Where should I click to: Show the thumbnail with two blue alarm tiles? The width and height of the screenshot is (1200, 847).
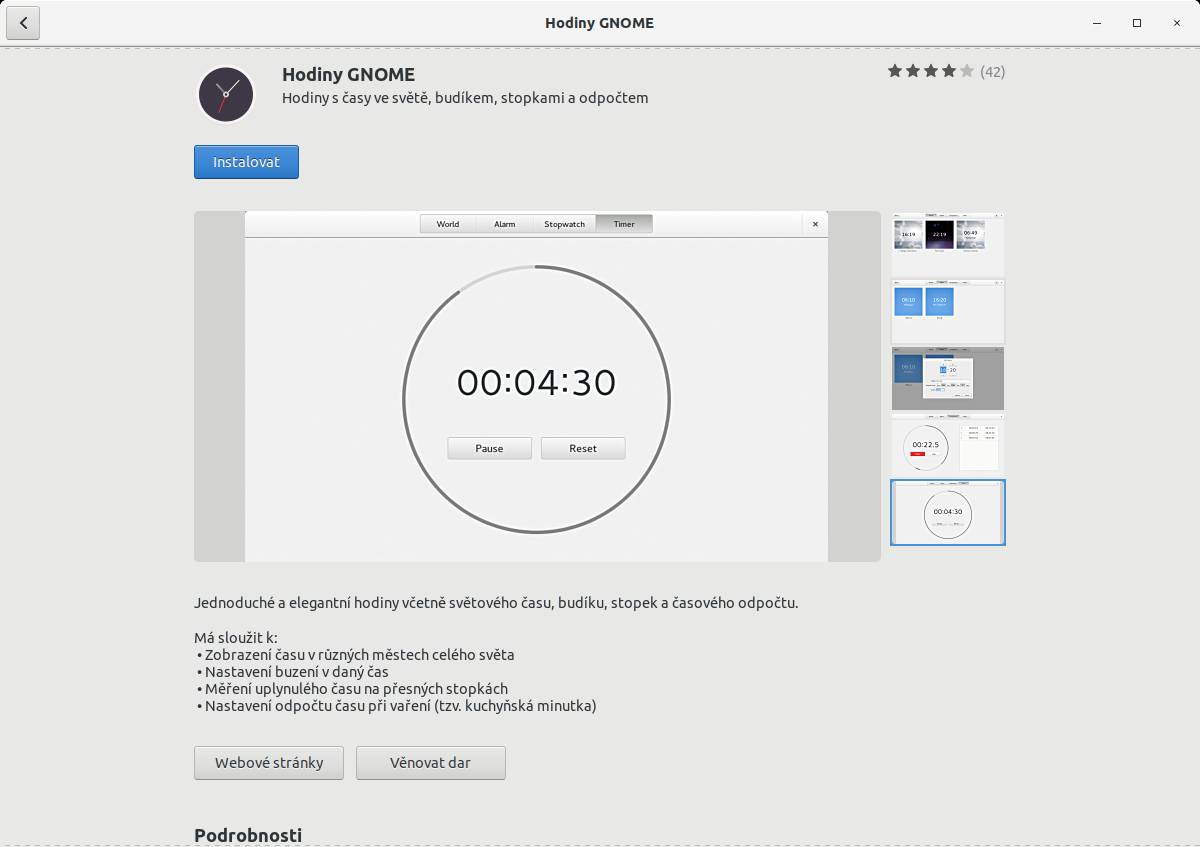[948, 311]
